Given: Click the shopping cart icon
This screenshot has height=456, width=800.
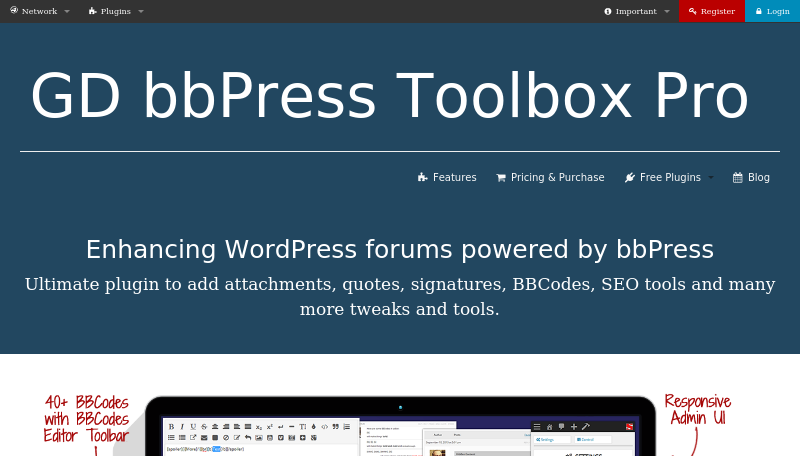Looking at the screenshot, I should [x=501, y=178].
